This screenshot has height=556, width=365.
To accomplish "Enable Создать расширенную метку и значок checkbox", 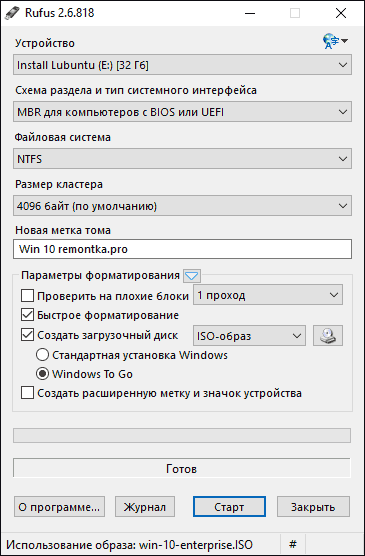I will coord(27,393).
